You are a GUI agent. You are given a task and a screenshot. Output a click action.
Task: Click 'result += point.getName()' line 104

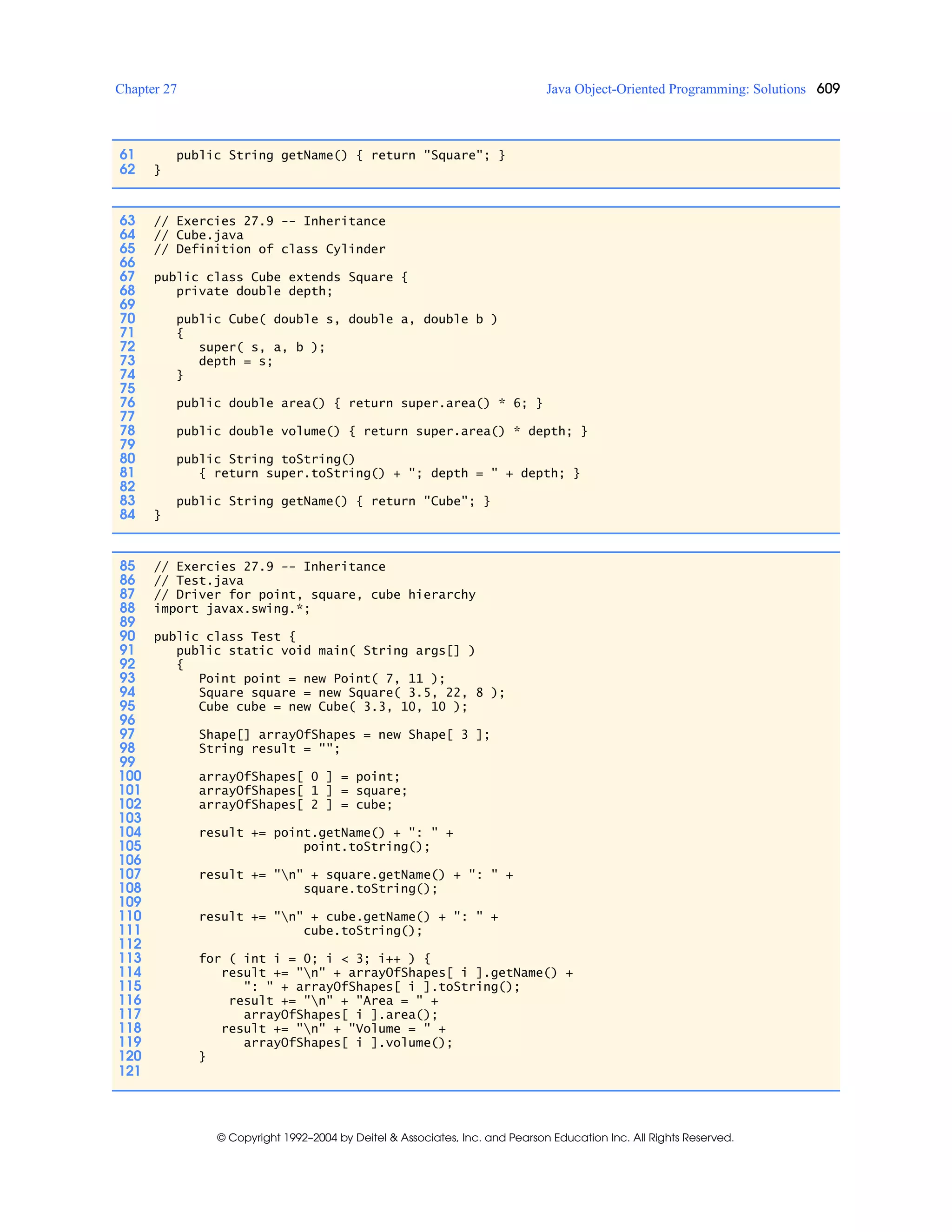tap(326, 833)
